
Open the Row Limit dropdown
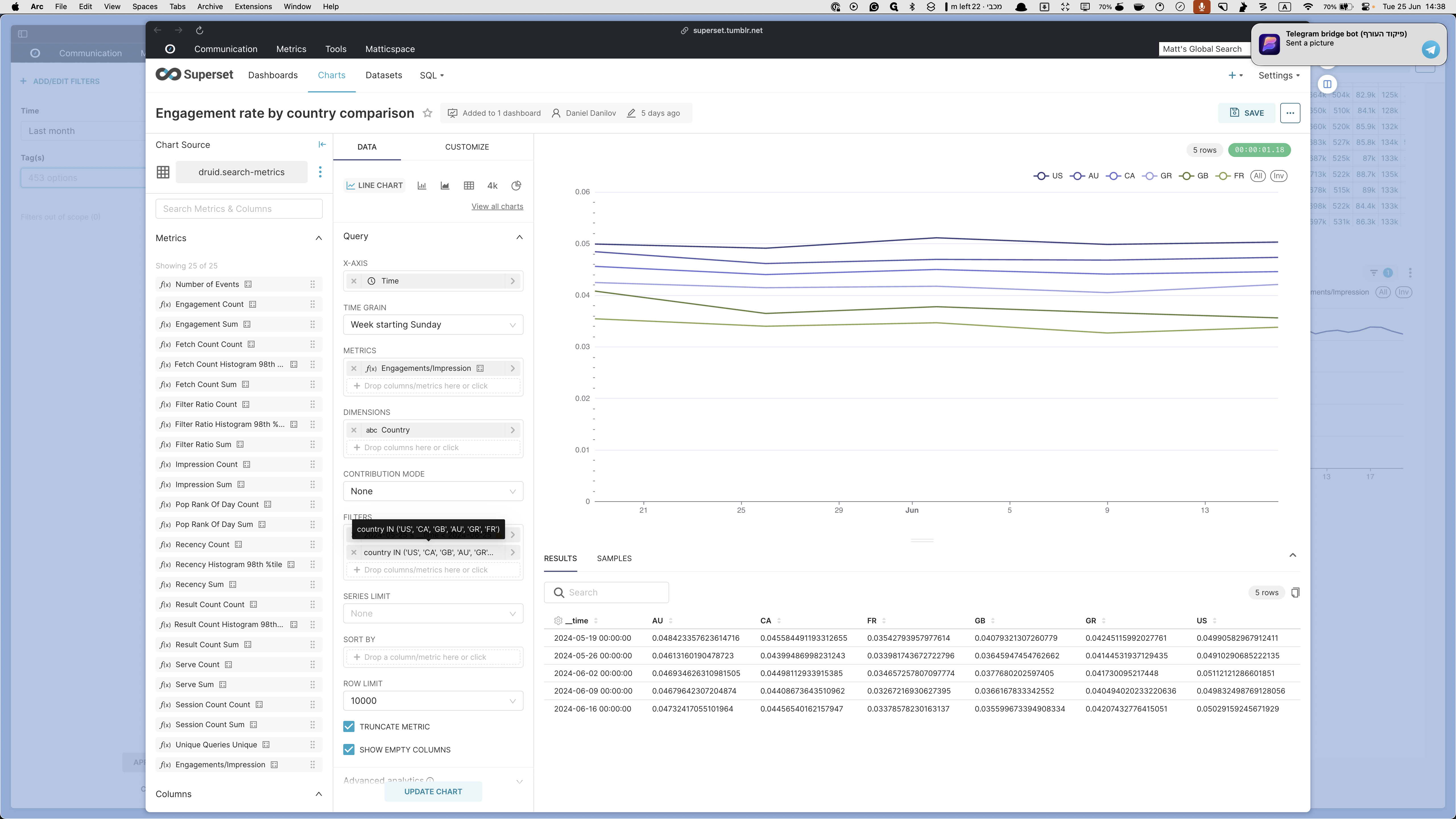pyautogui.click(x=433, y=701)
